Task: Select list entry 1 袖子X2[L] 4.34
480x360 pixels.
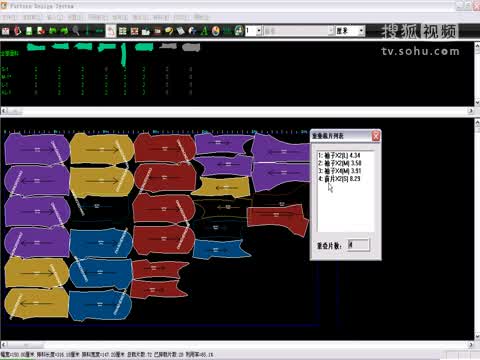Action: 339,155
